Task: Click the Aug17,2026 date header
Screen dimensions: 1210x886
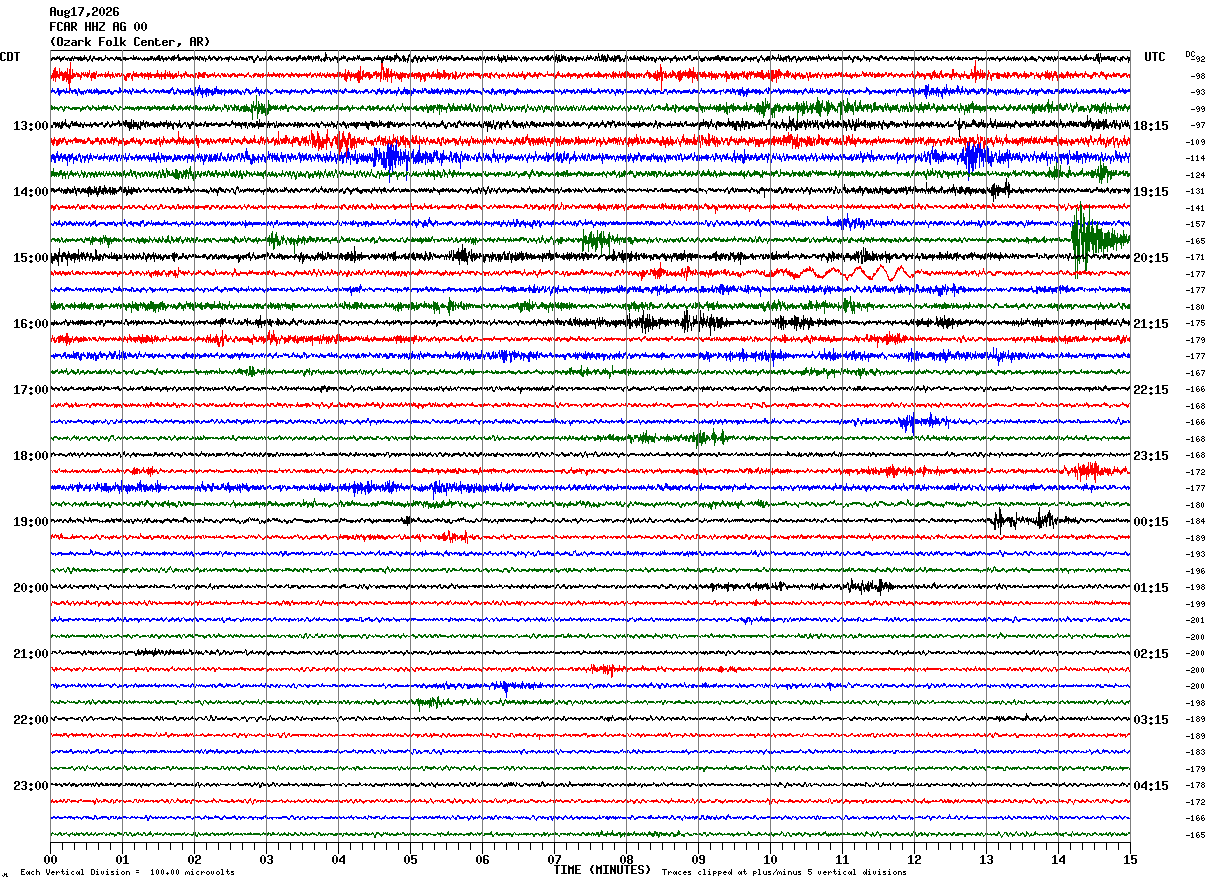Action: [84, 12]
